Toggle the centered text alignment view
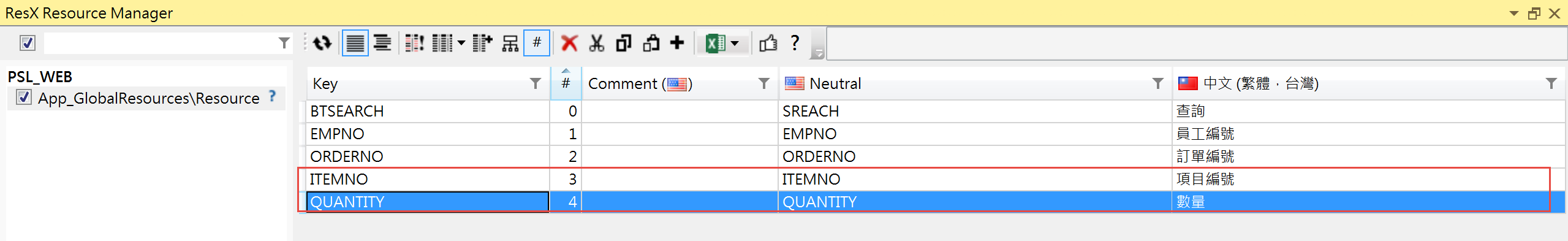This screenshot has height=241, width=1568. click(382, 44)
